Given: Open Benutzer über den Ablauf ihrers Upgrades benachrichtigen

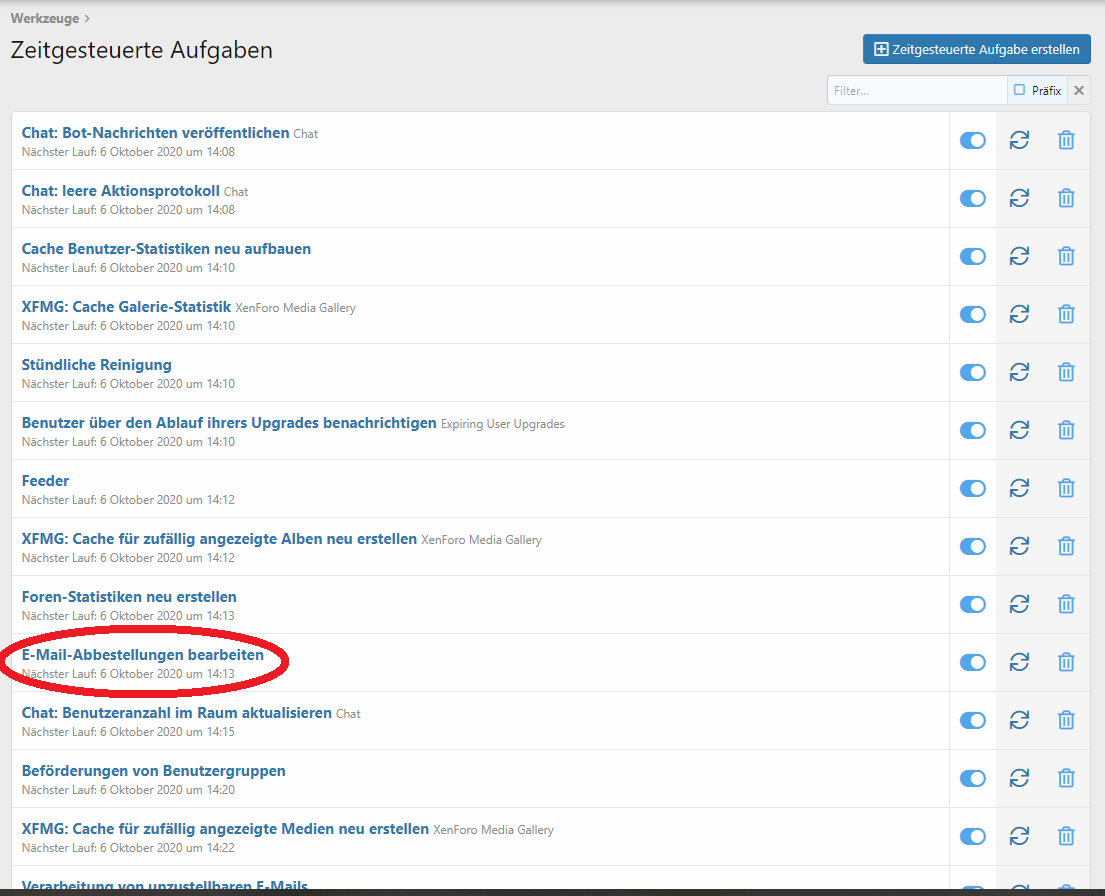Looking at the screenshot, I should click(229, 423).
